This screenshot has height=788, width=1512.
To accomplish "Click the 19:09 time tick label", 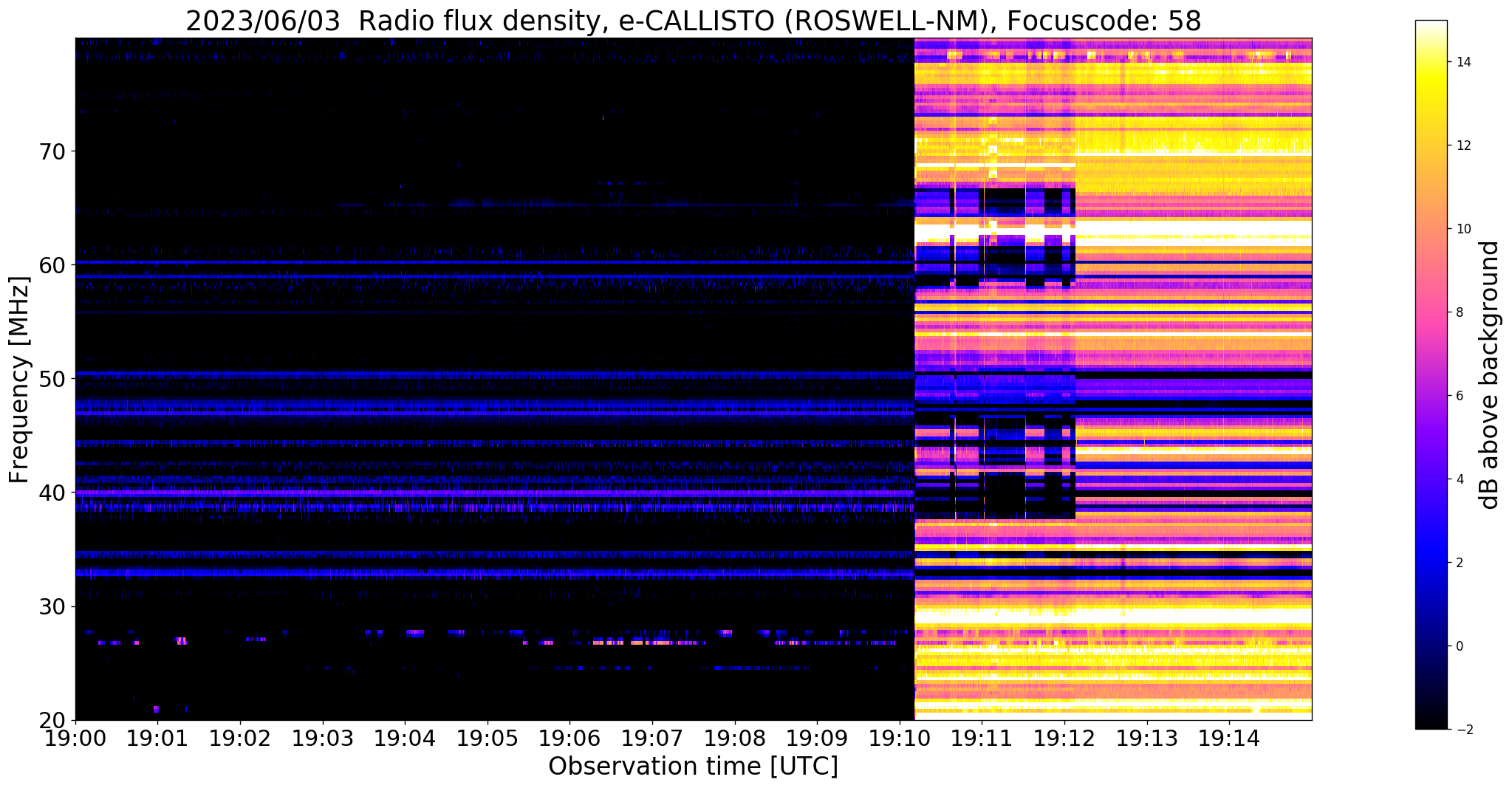I will 817,738.
